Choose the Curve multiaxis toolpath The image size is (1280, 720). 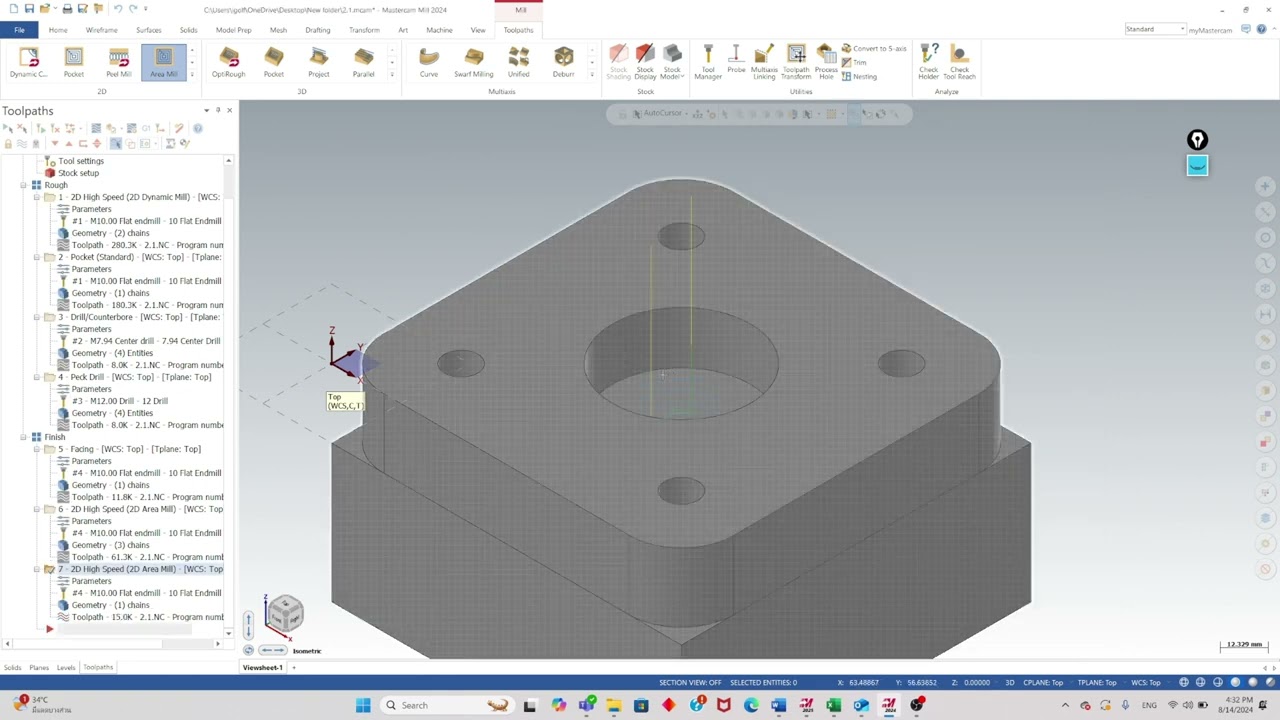(429, 62)
